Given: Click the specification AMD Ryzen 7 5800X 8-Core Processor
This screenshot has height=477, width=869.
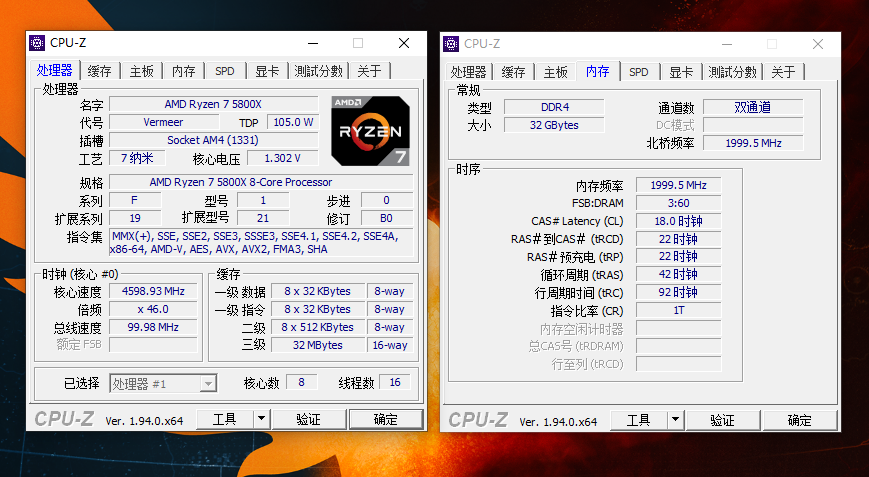Looking at the screenshot, I should 262,182.
